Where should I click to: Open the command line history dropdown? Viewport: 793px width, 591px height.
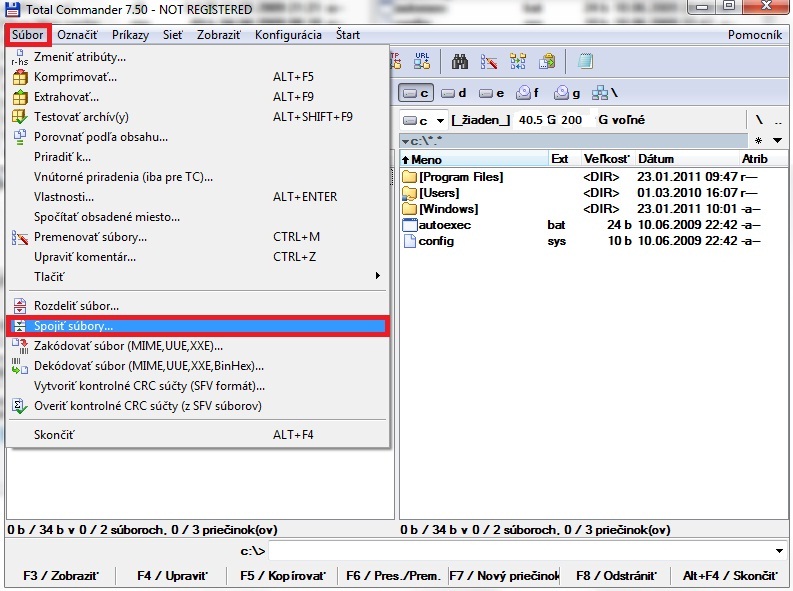click(779, 551)
